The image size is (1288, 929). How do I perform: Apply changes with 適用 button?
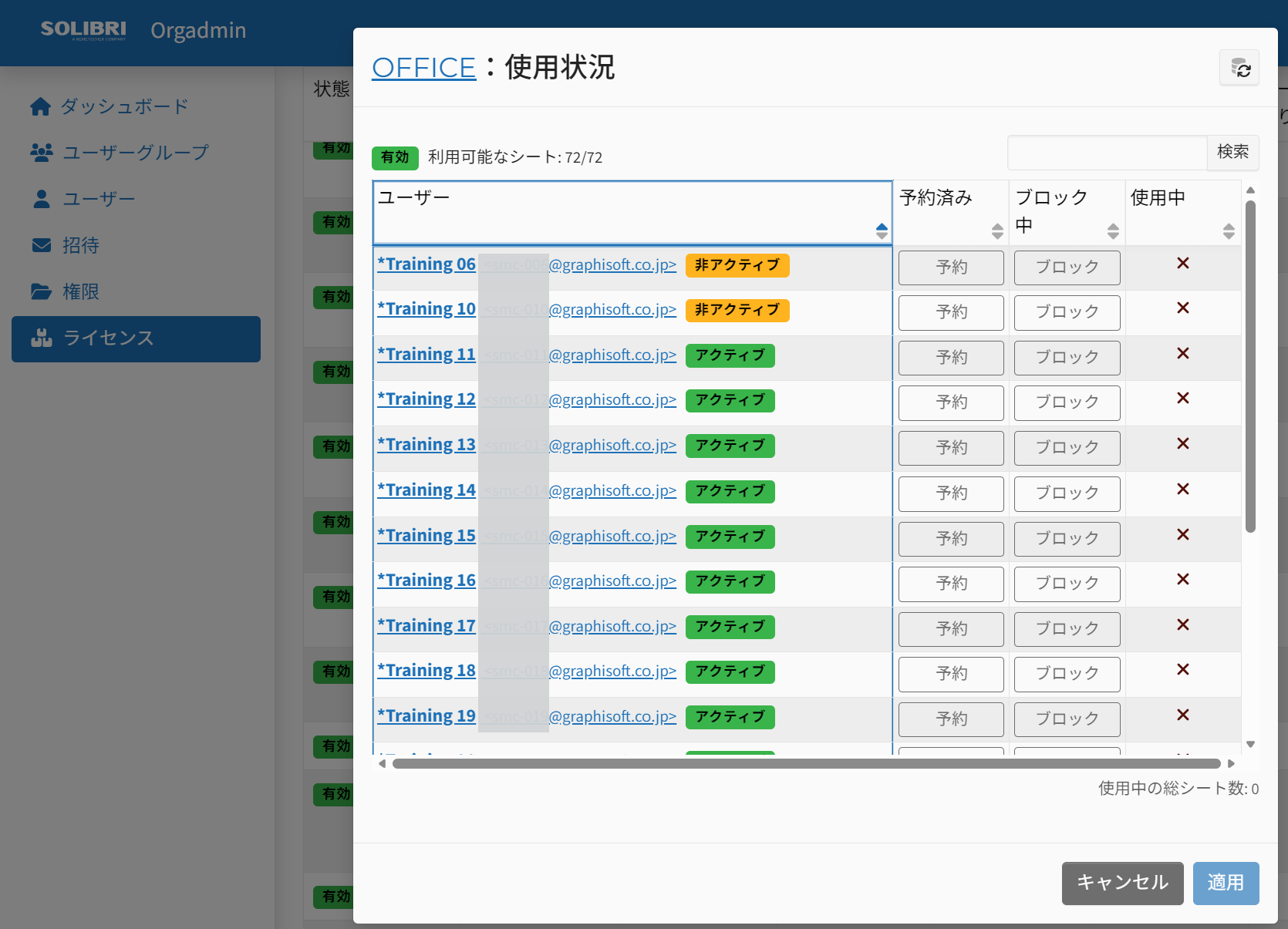1226,884
